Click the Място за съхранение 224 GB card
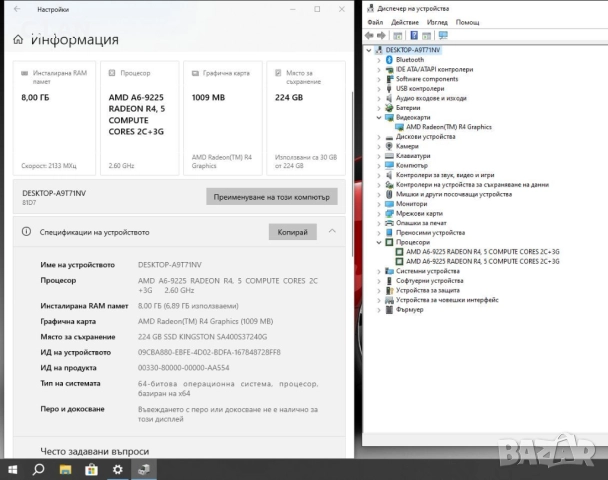608x480 pixels. (x=306, y=118)
